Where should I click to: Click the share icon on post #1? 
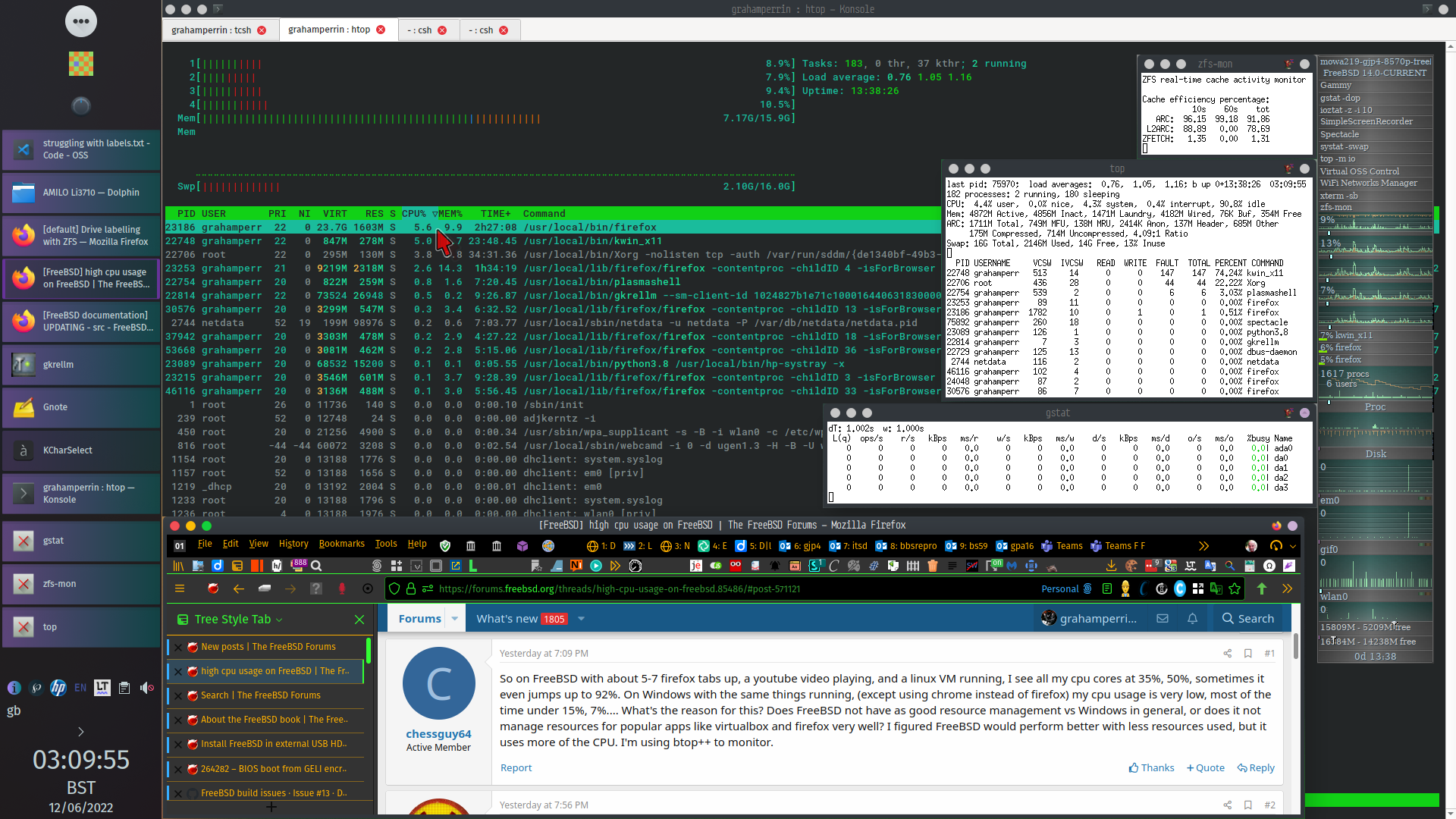(x=1227, y=654)
